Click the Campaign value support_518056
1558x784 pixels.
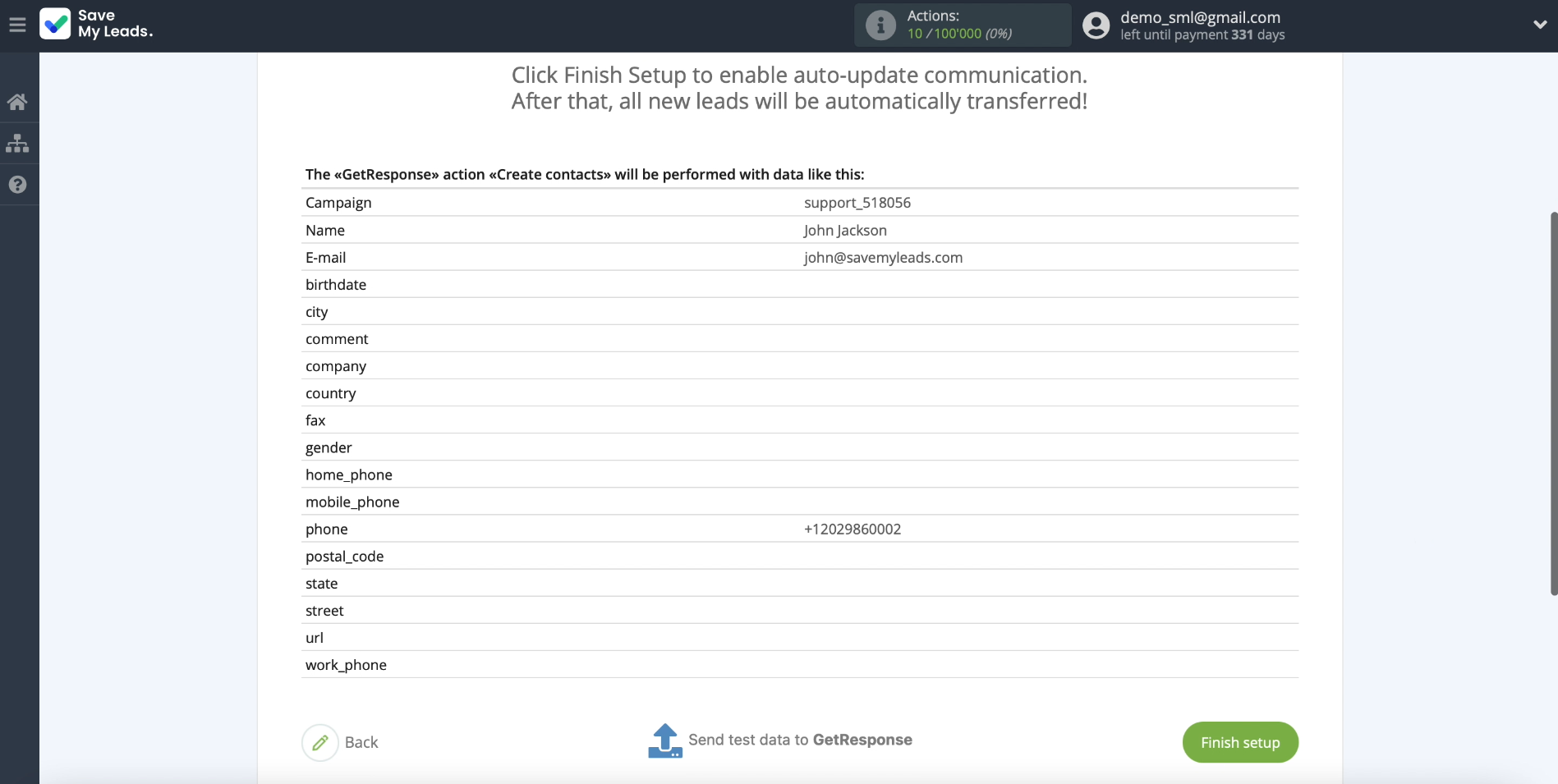tap(857, 203)
